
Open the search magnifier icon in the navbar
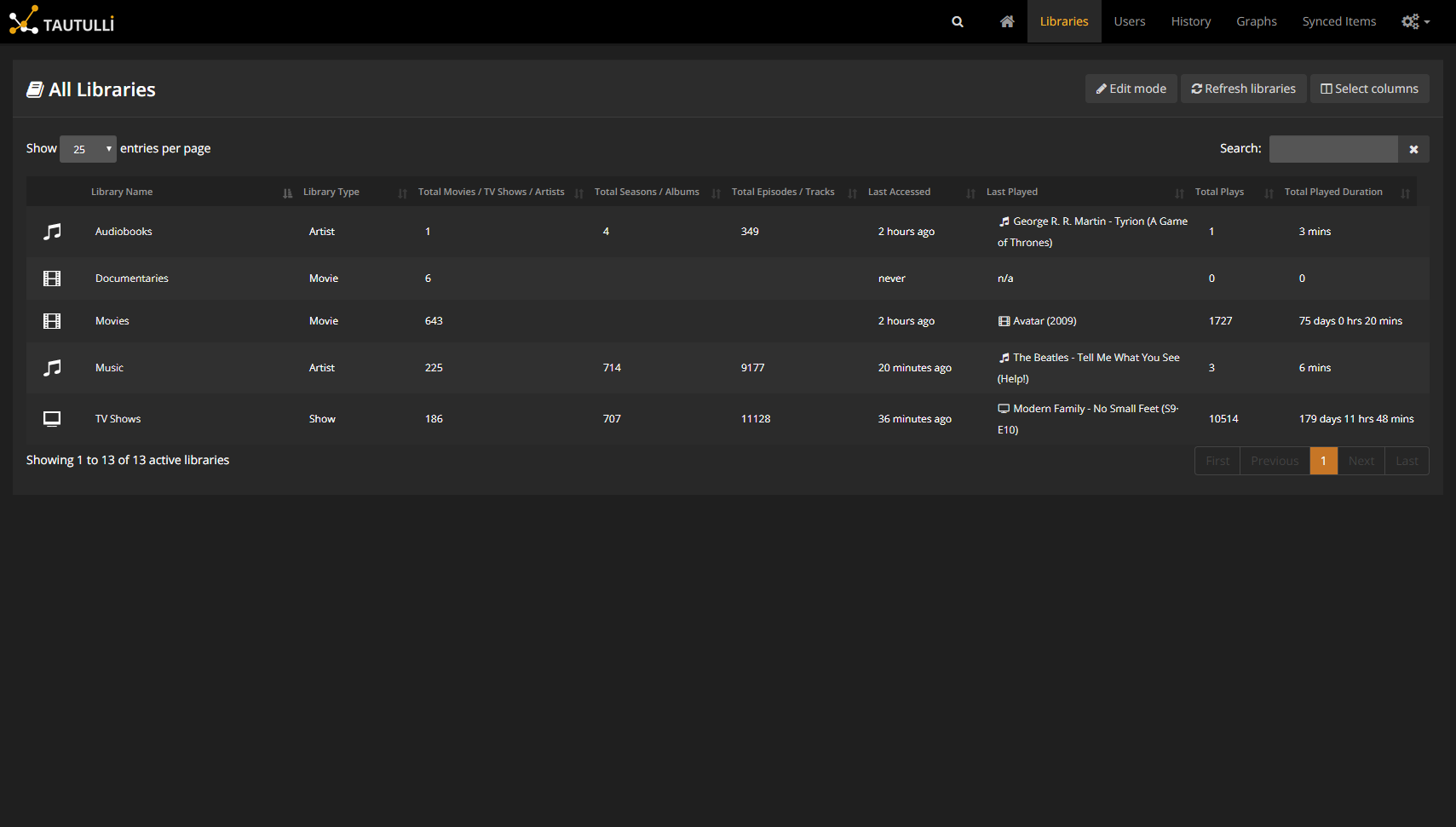coord(958,22)
